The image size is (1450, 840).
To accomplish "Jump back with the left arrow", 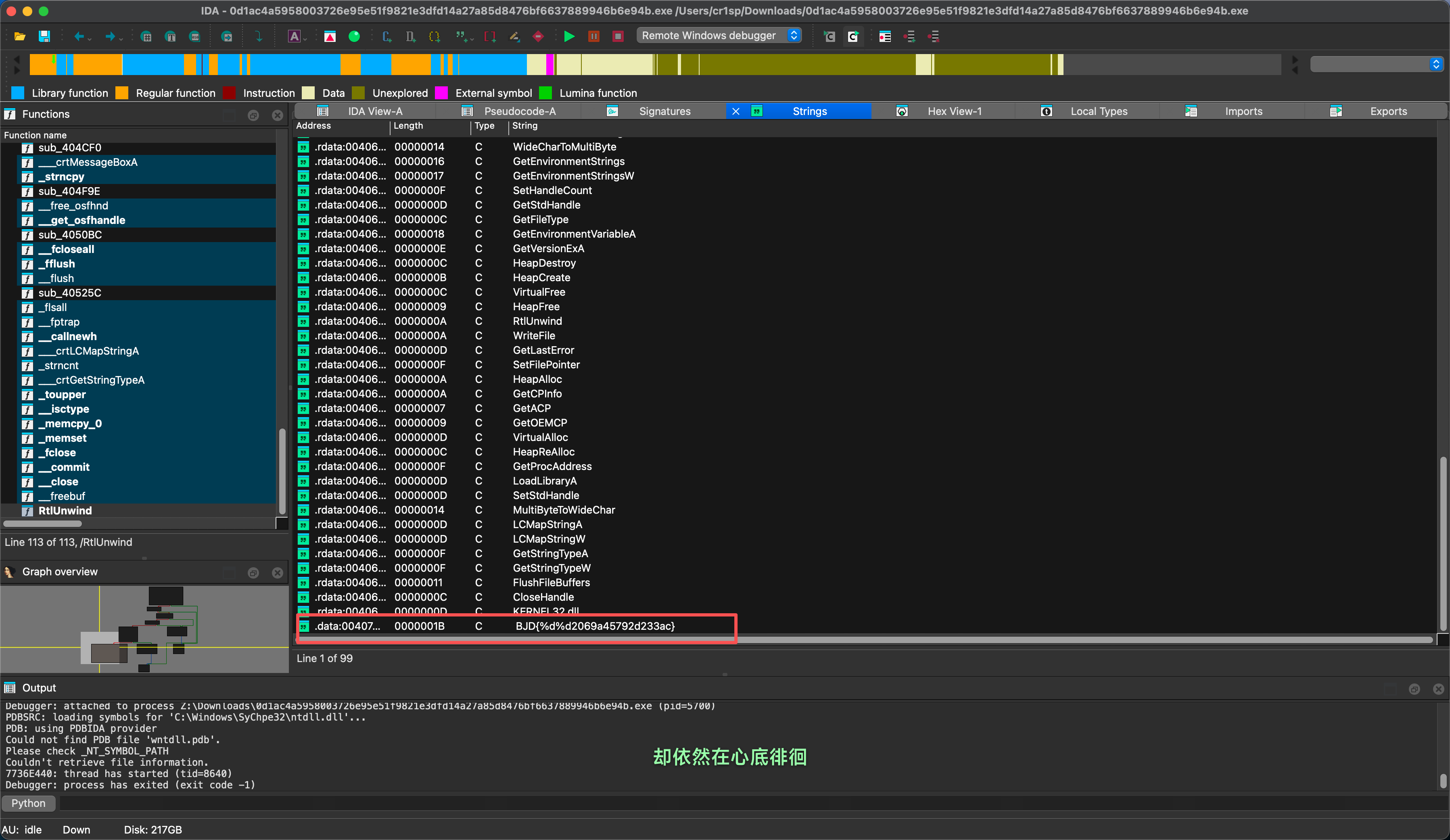I will [x=79, y=36].
